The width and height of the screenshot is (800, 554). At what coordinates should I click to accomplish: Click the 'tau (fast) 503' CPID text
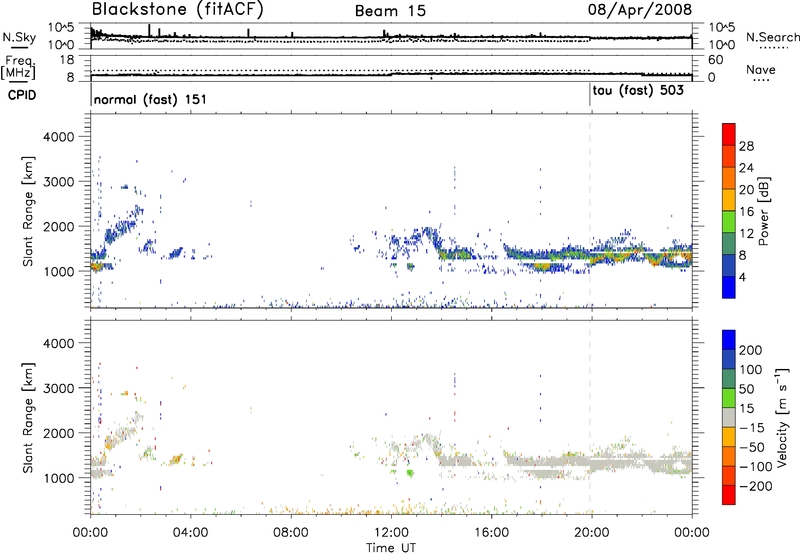[638, 91]
